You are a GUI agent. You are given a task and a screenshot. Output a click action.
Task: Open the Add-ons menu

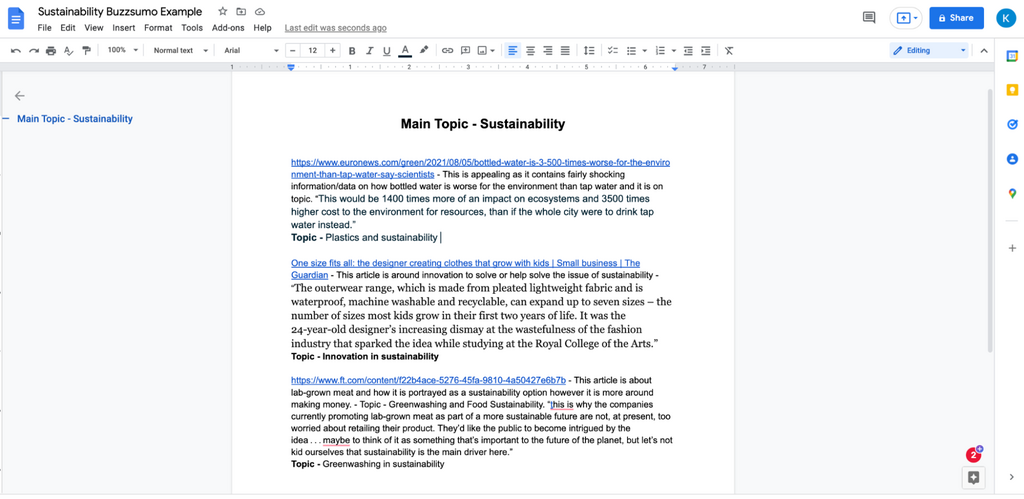(228, 28)
